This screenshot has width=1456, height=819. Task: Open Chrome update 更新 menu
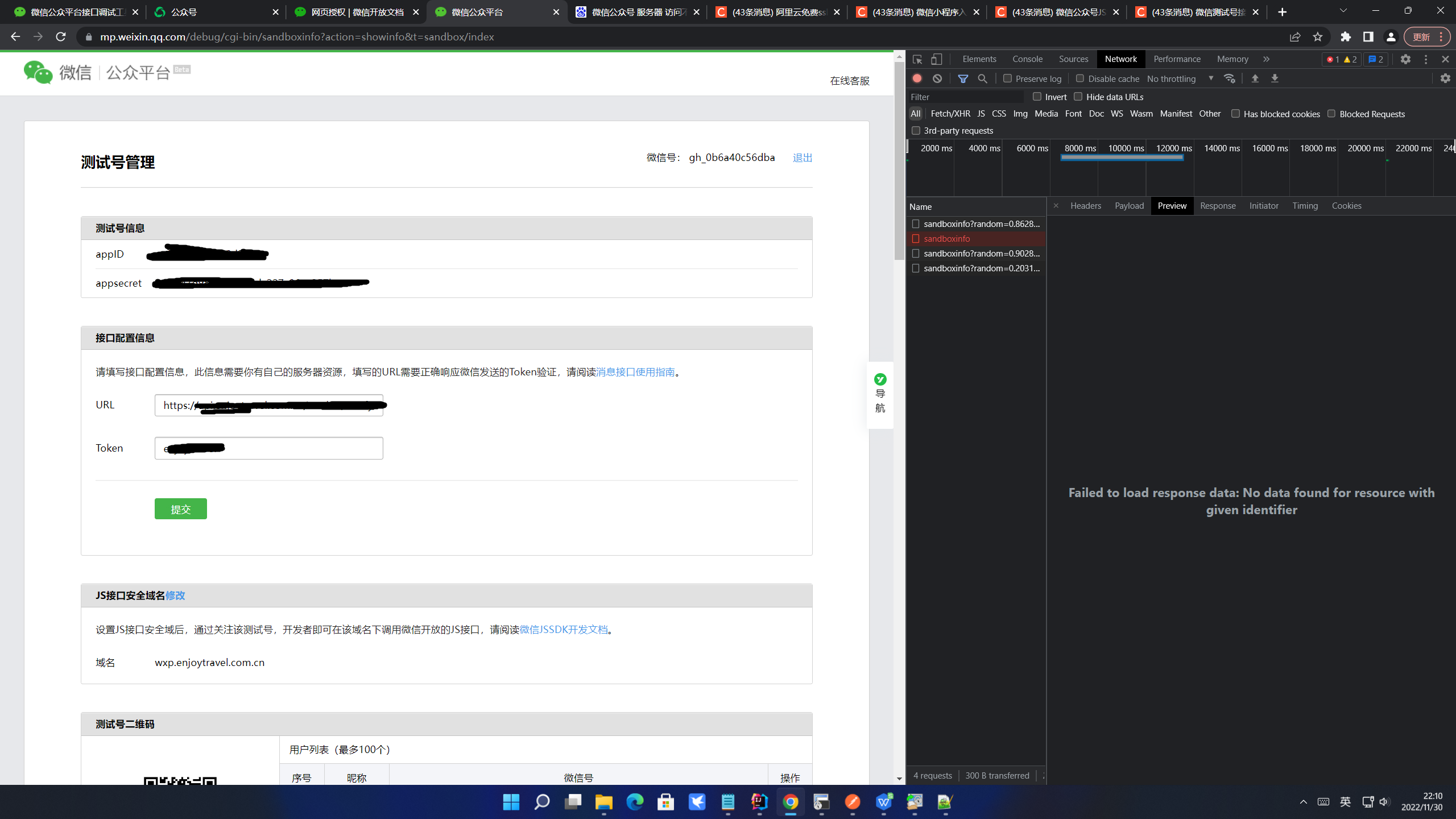tap(1428, 37)
